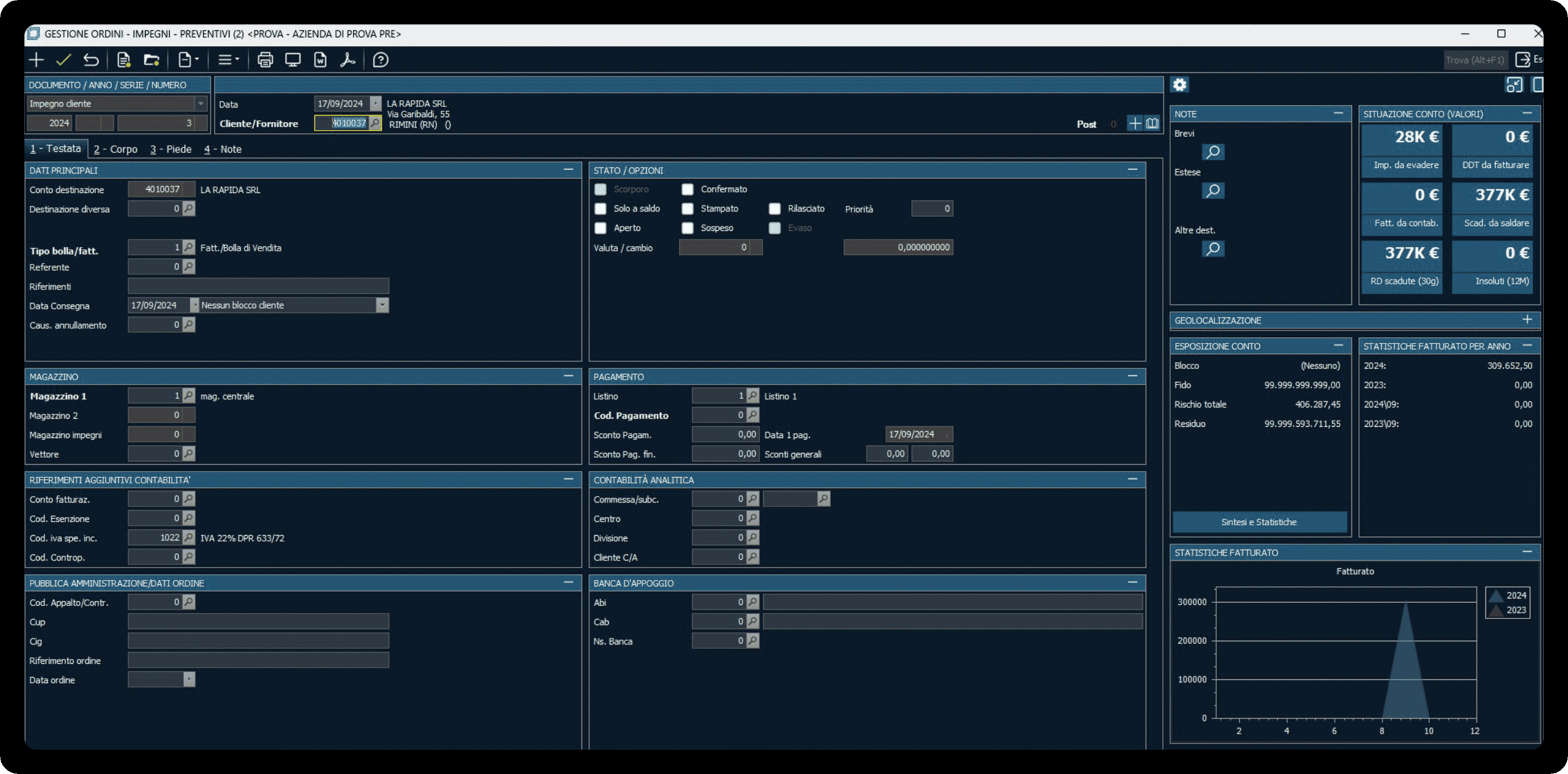Click Abi bank lookup magnifier
This screenshot has width=1568, height=774.
tap(753, 602)
